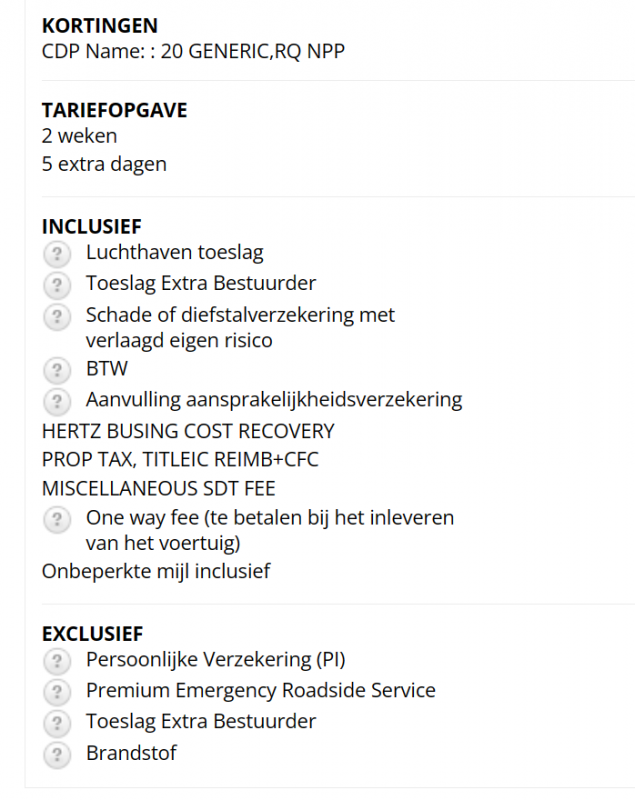Open info for Premium Emergency Roadside Service
The height and width of the screenshot is (800, 635).
pos(57,691)
